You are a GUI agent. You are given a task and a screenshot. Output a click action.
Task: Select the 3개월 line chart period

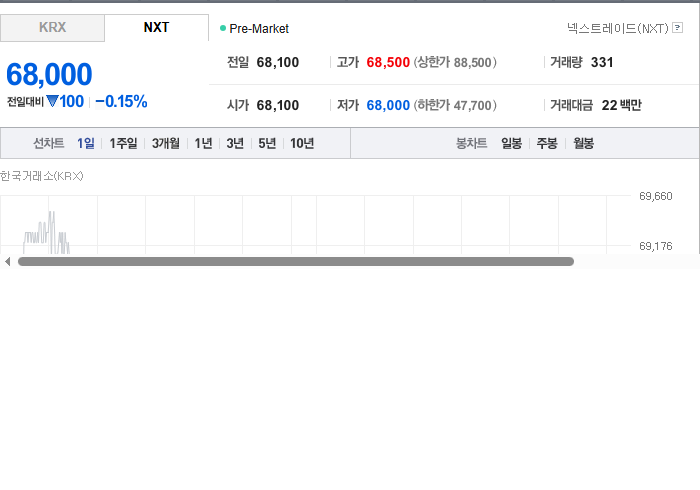(166, 143)
